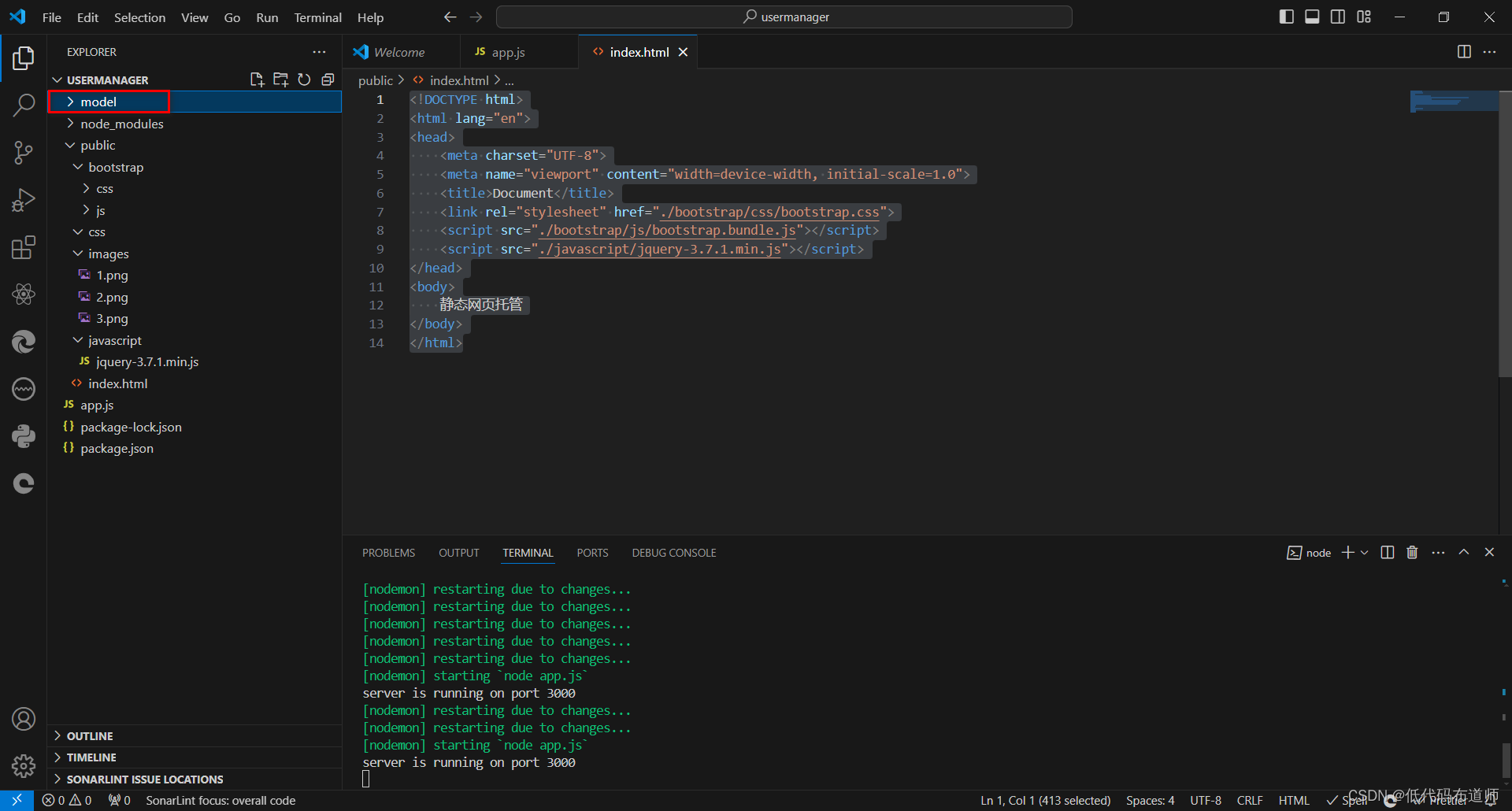
Task: Click the usermanager command center search box
Action: (784, 17)
